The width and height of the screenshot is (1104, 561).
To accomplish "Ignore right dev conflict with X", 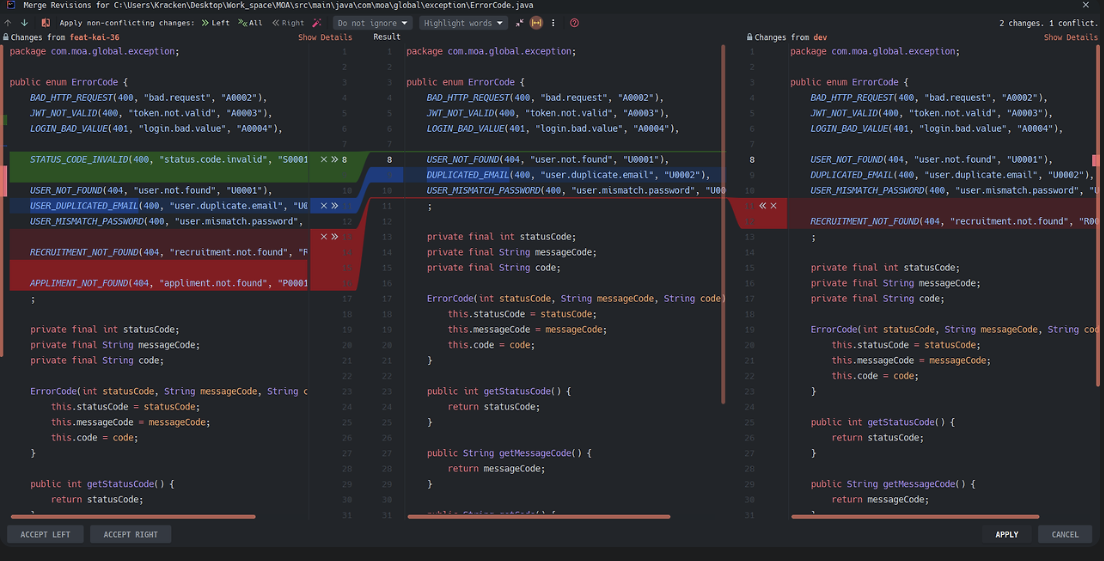I will tap(774, 206).
